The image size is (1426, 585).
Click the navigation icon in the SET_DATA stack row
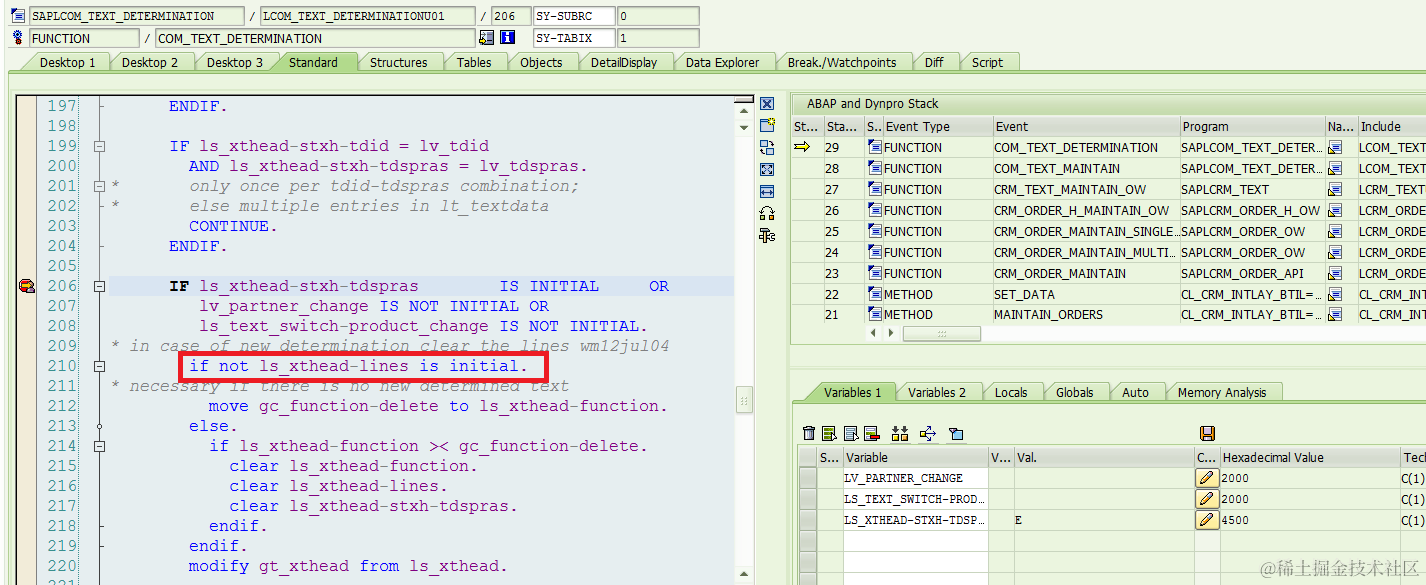click(1334, 295)
